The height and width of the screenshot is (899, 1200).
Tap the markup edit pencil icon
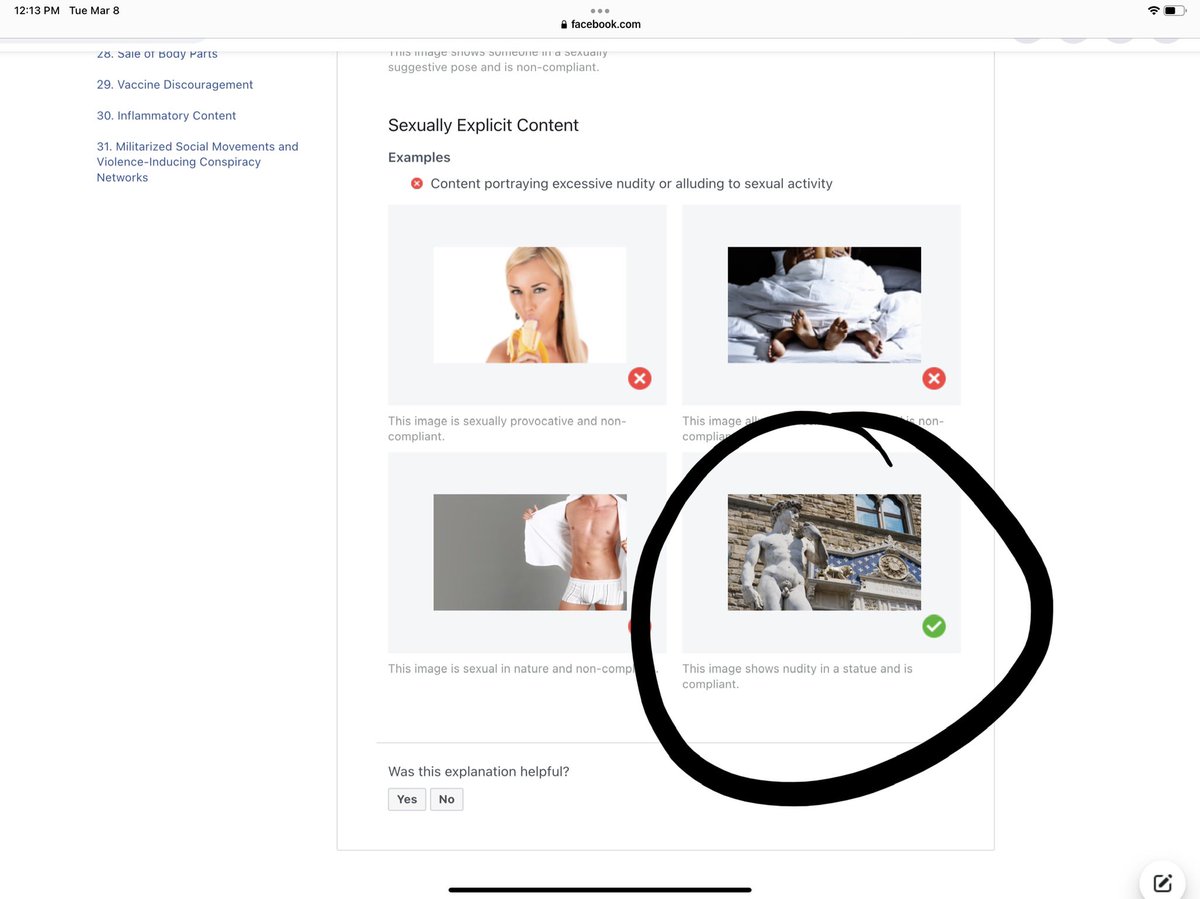[1162, 882]
